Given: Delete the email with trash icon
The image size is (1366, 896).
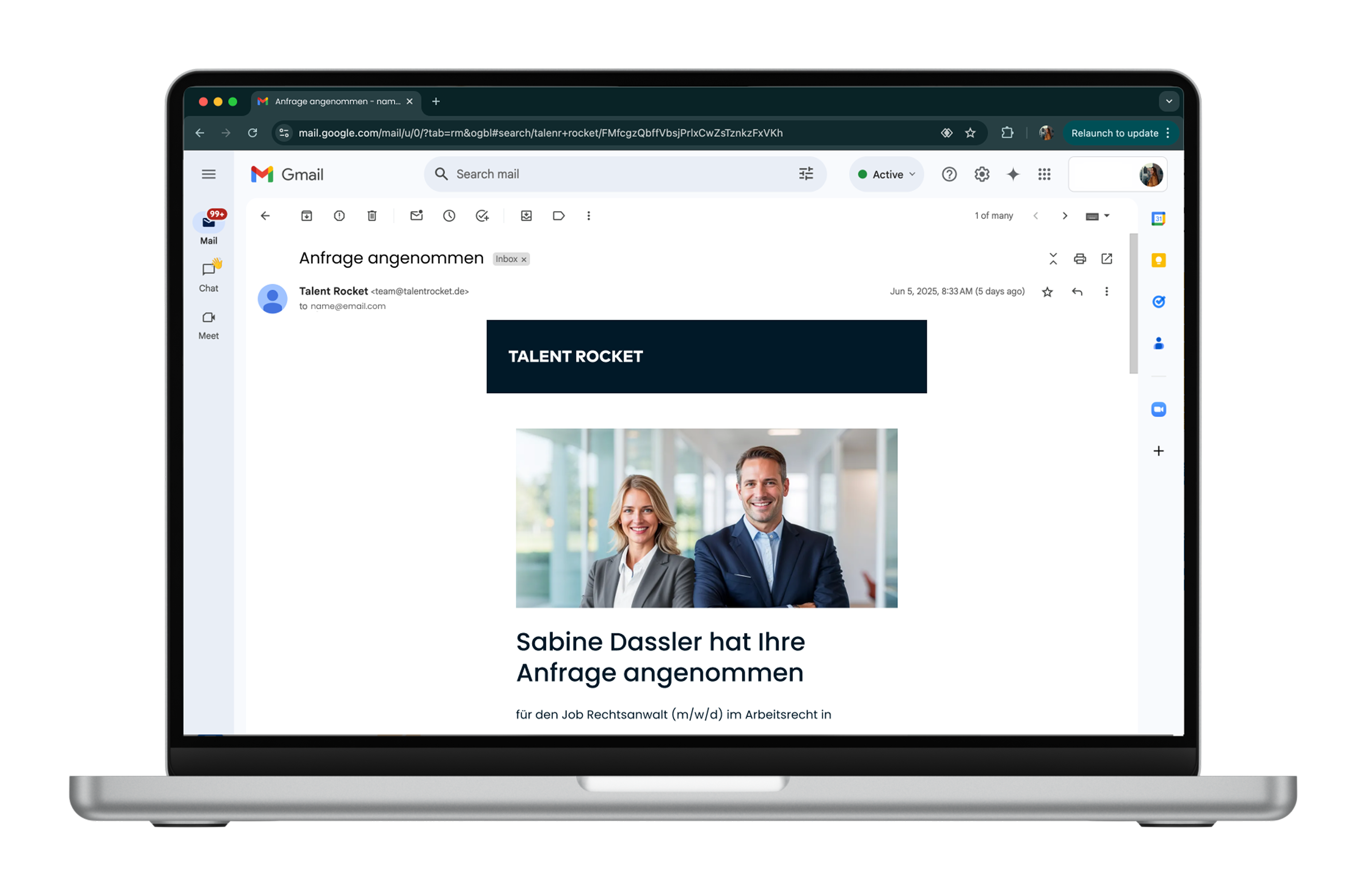Looking at the screenshot, I should [372, 216].
